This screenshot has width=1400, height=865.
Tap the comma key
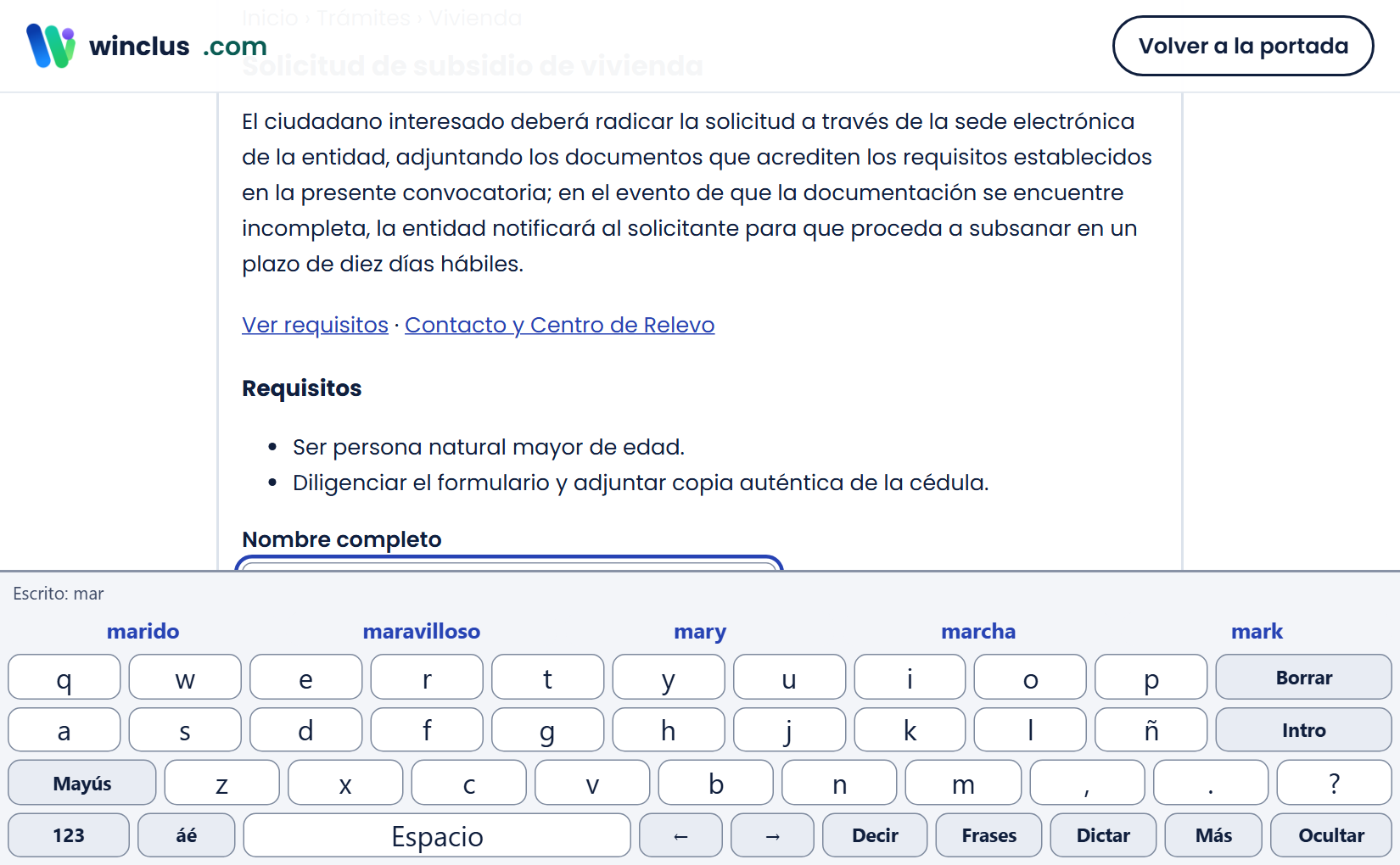(x=1087, y=783)
